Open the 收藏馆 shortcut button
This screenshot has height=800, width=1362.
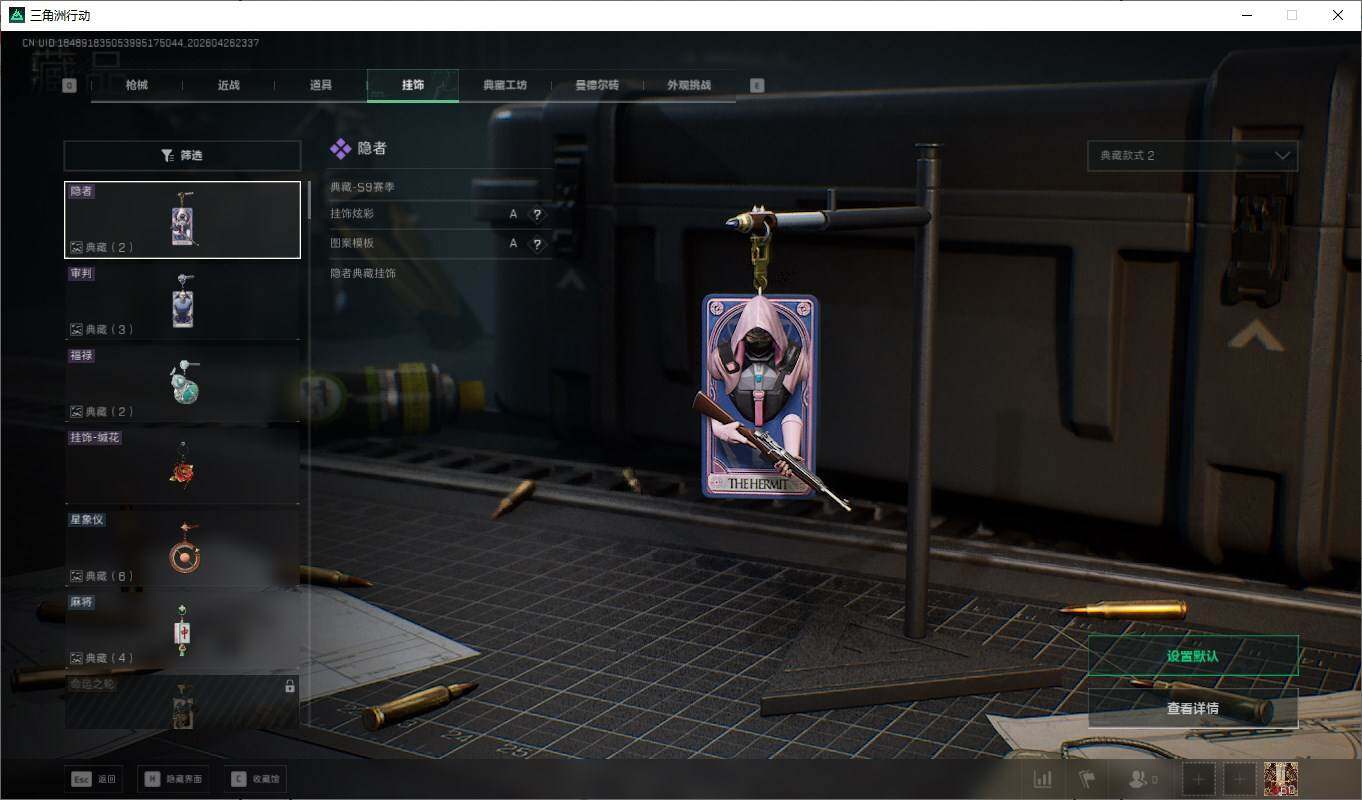pyautogui.click(x=256, y=779)
